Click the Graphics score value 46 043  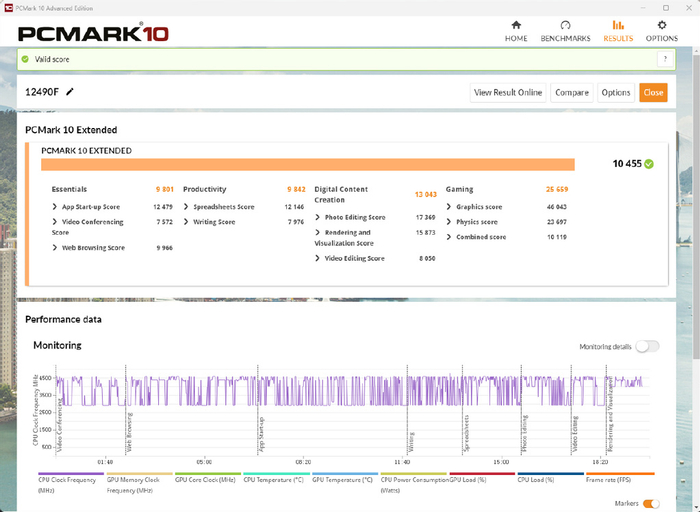tap(557, 207)
